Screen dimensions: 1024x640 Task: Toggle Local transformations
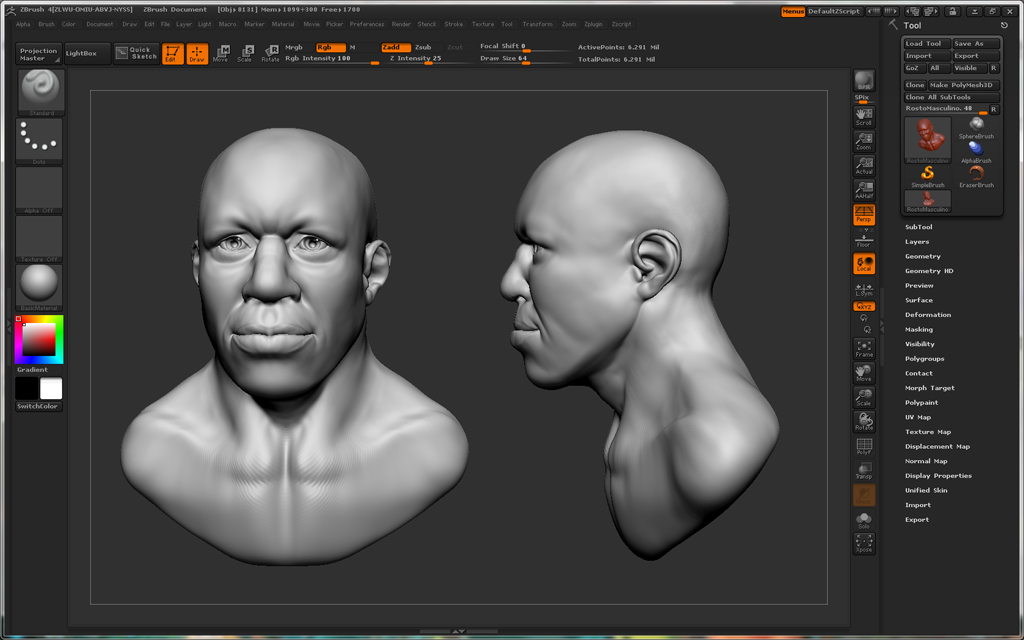coord(864,264)
